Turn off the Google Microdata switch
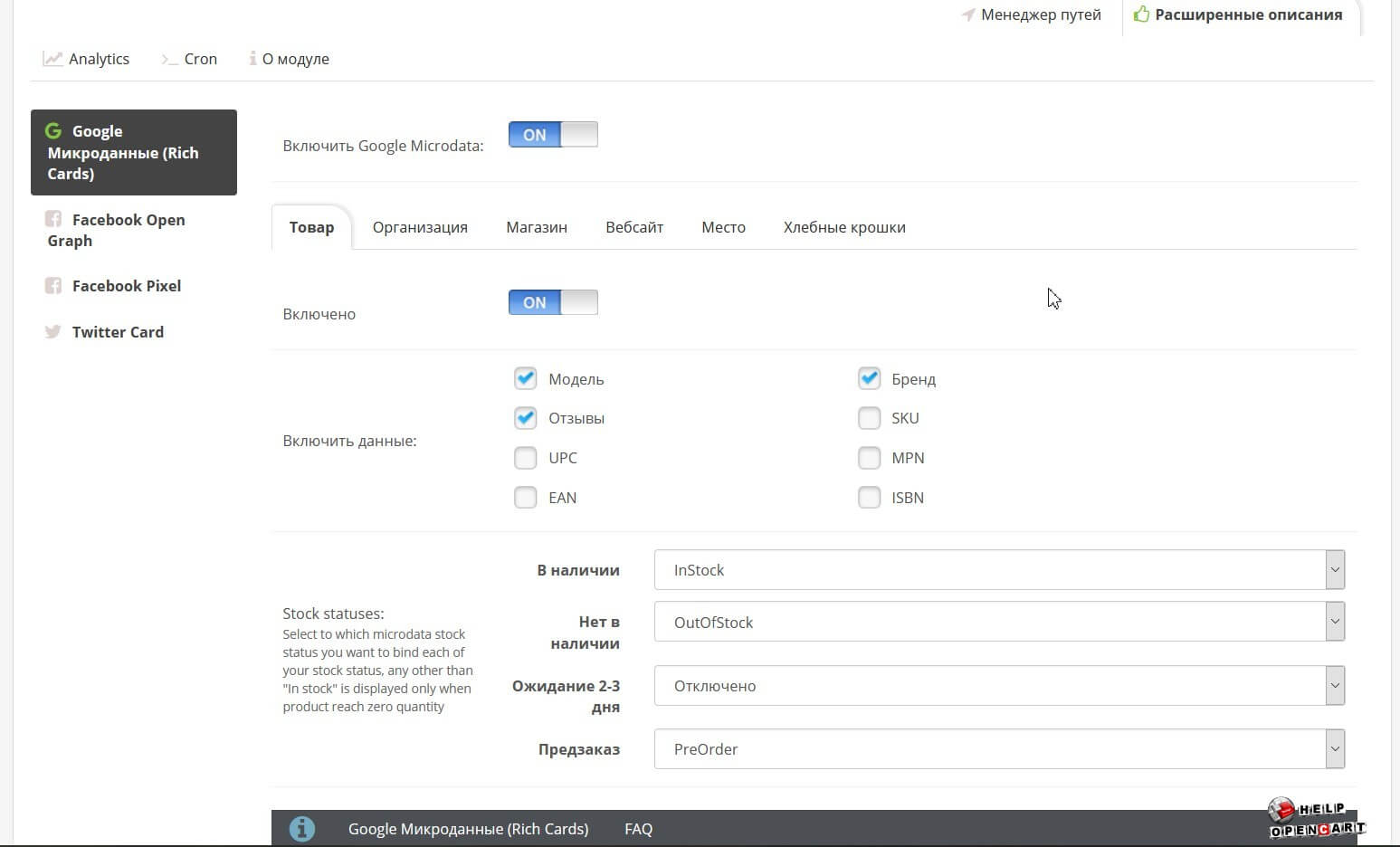Image resolution: width=1400 pixels, height=847 pixels. pos(553,135)
